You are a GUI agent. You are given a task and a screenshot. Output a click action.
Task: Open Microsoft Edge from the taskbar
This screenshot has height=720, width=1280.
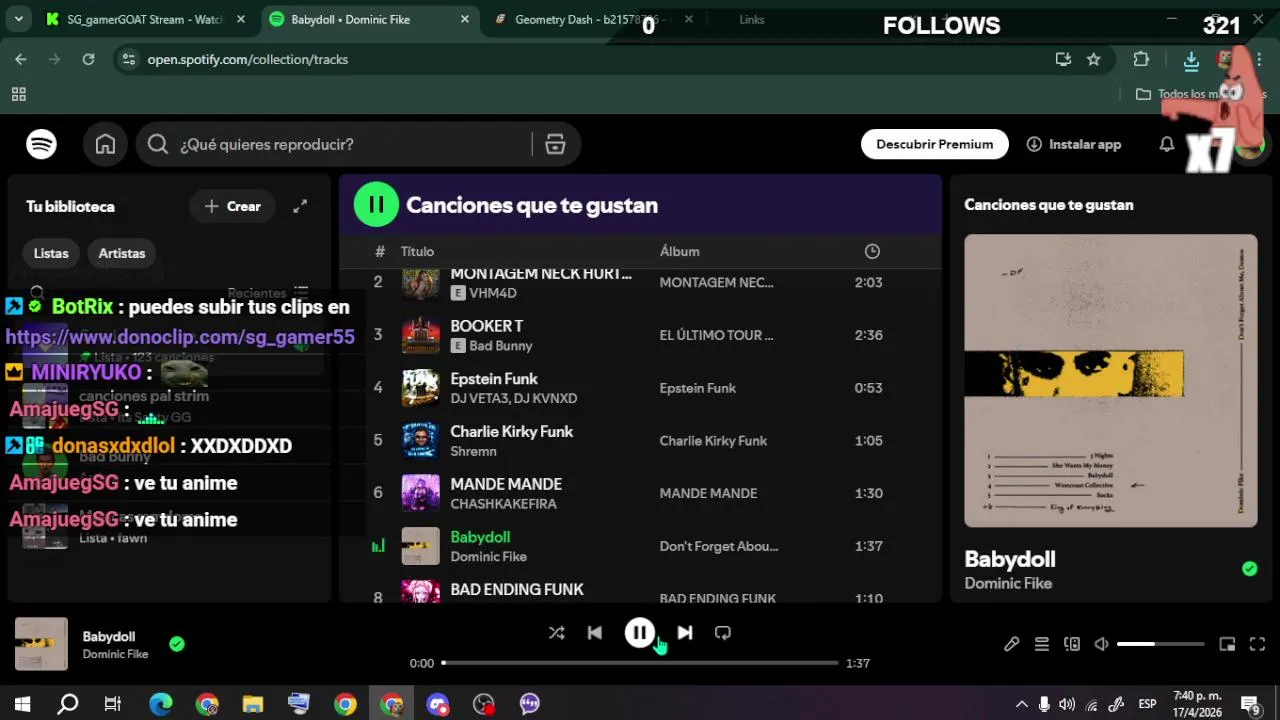click(161, 704)
